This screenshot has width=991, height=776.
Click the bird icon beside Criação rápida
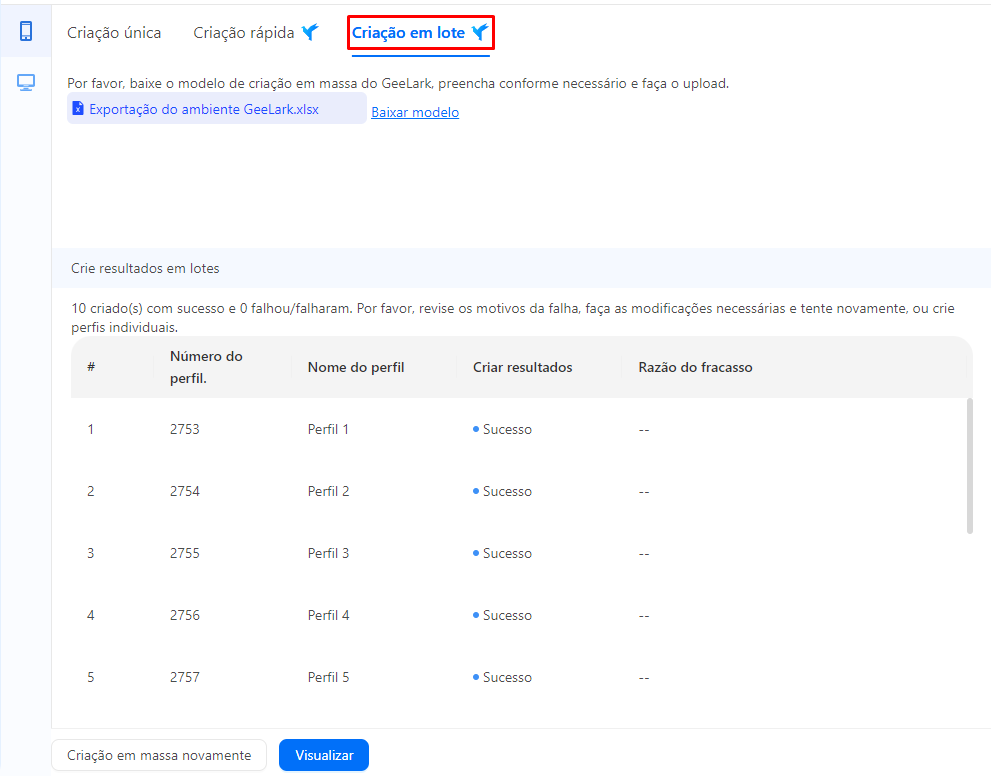[x=310, y=32]
